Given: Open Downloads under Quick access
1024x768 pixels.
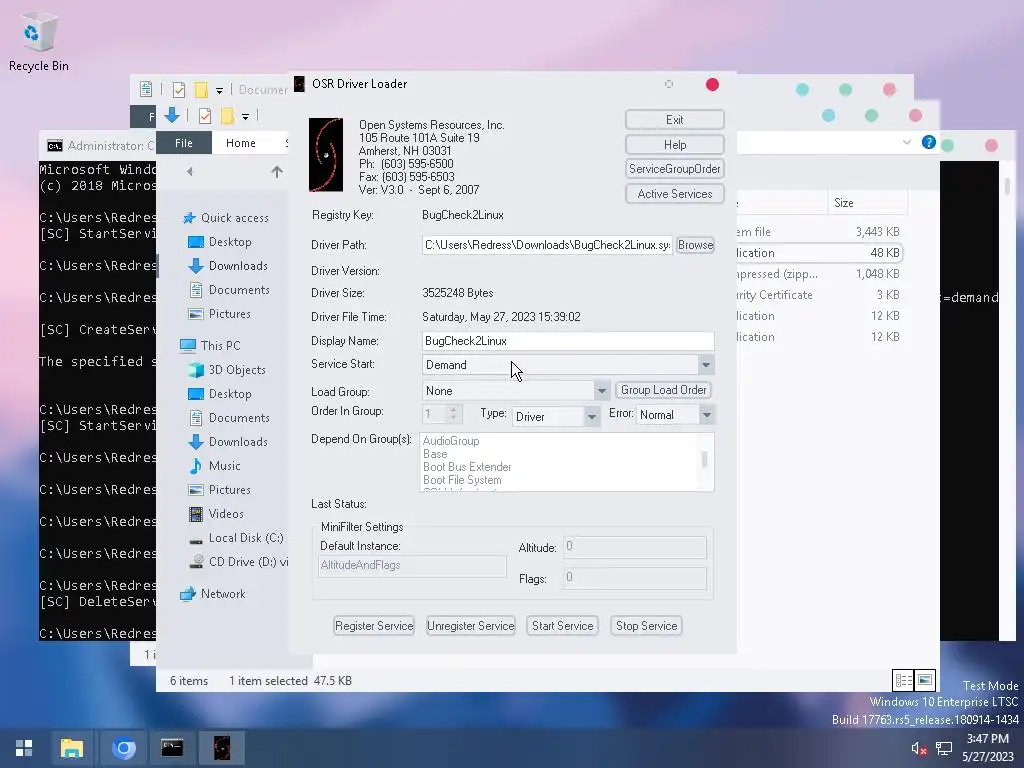Looking at the screenshot, I should coord(228,266).
